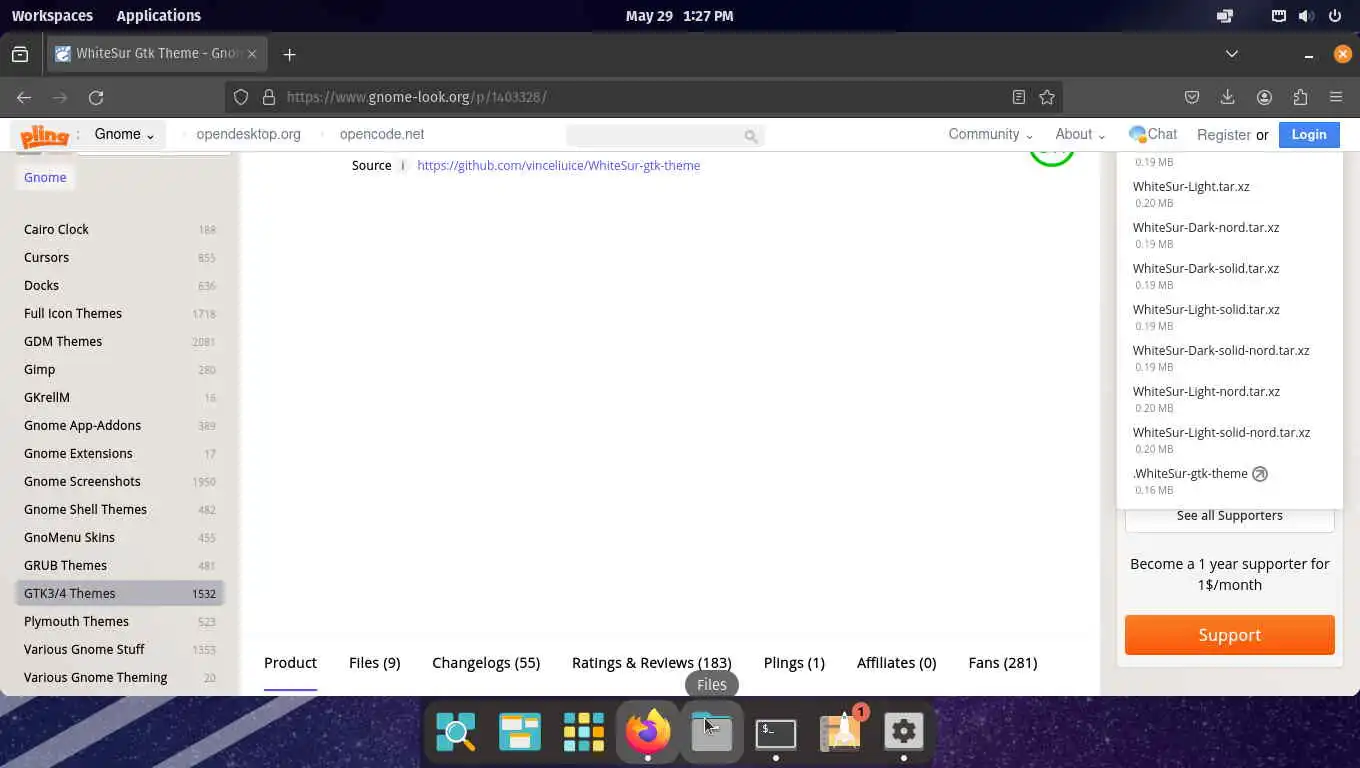This screenshot has height=768, width=1360.
Task: Click the Gnome category tag in sidebar
Action: (45, 177)
